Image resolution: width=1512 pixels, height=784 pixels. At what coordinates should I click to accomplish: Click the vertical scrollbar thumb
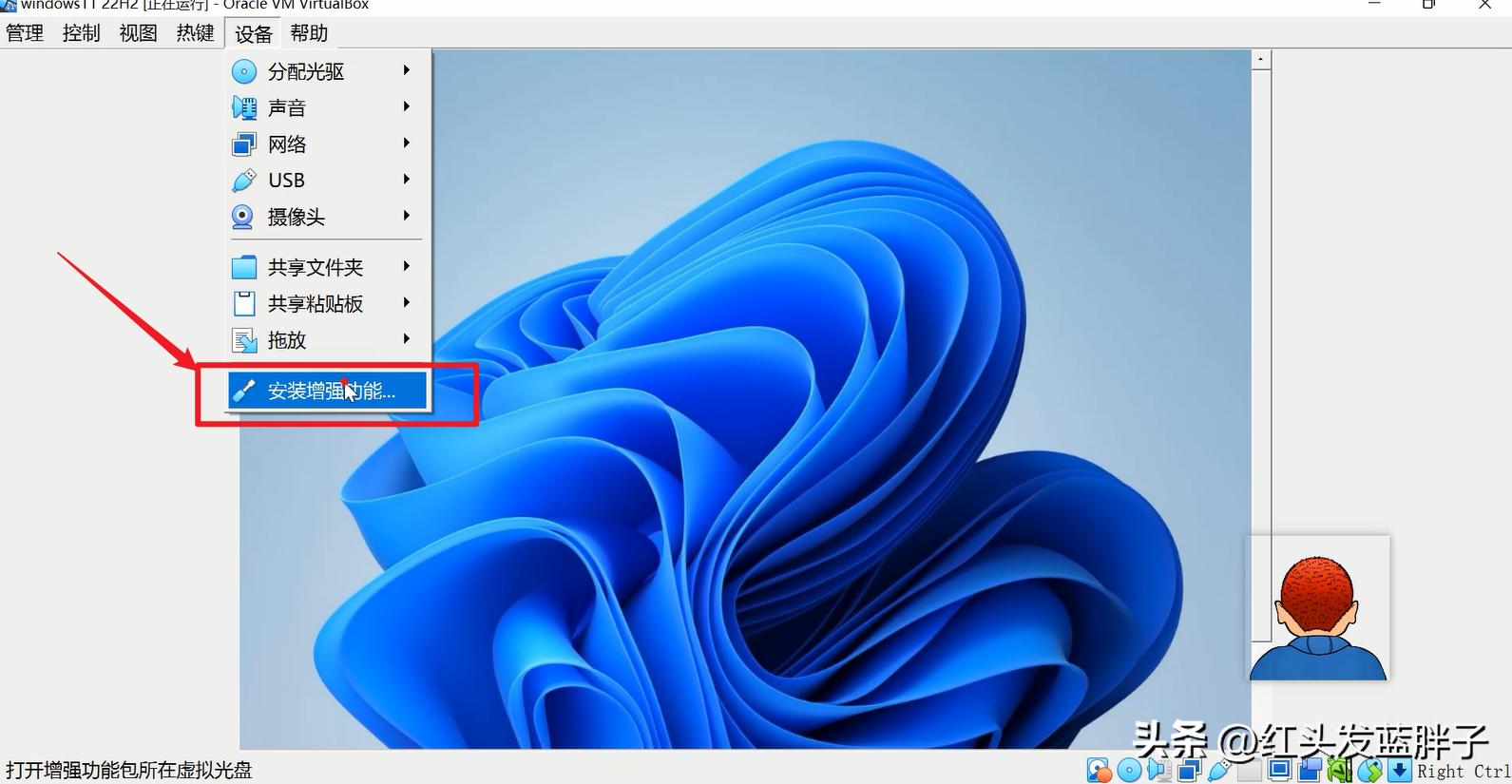point(1261,354)
